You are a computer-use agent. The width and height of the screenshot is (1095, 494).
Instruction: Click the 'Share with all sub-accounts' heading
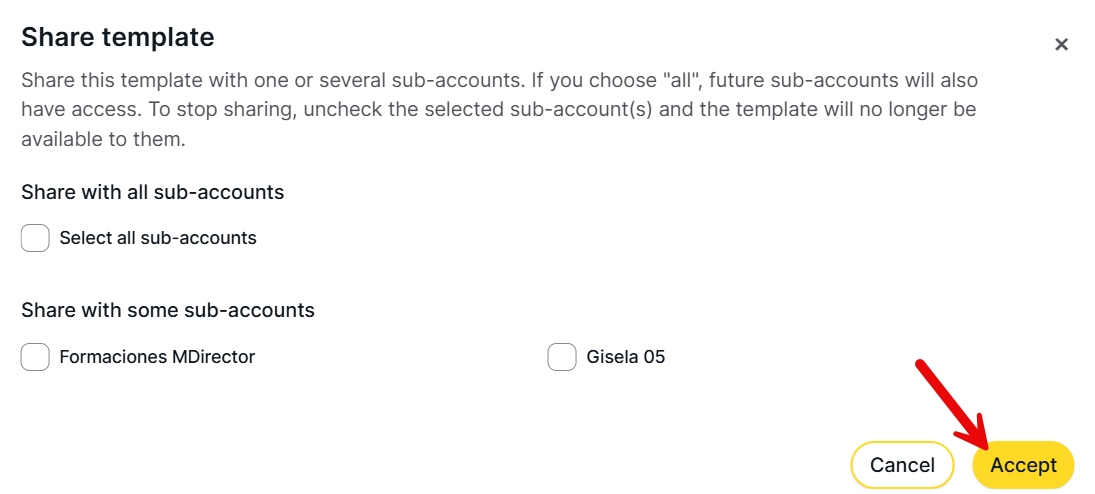coord(153,192)
